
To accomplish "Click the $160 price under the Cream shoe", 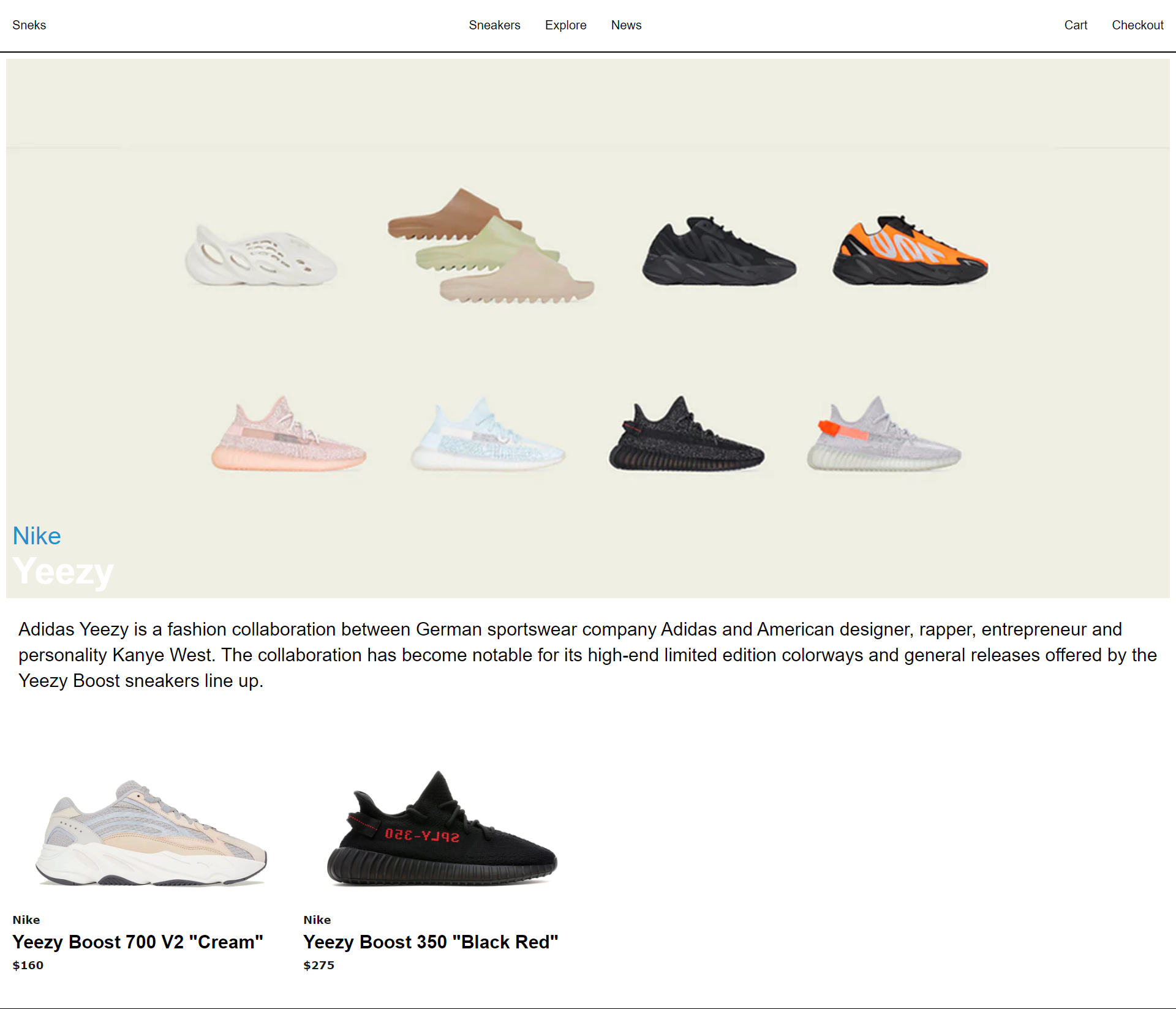I will (x=28, y=965).
